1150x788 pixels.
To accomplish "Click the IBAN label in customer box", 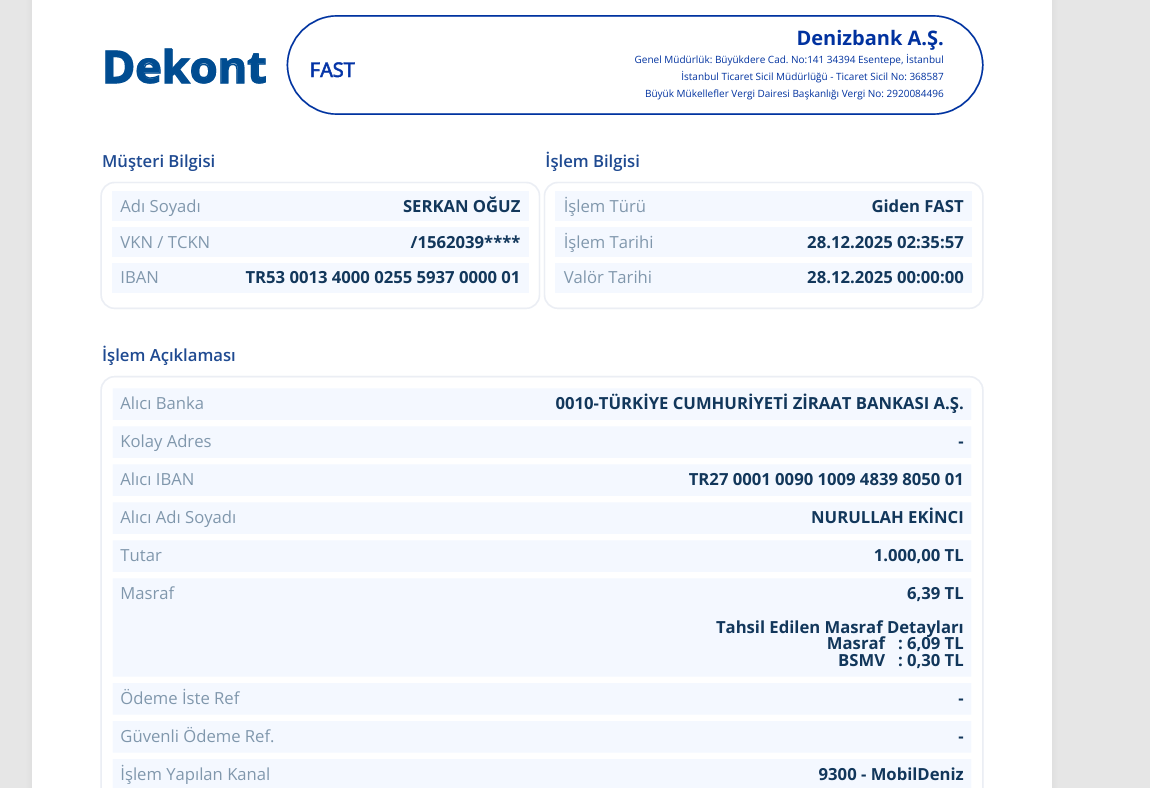I will point(139,277).
